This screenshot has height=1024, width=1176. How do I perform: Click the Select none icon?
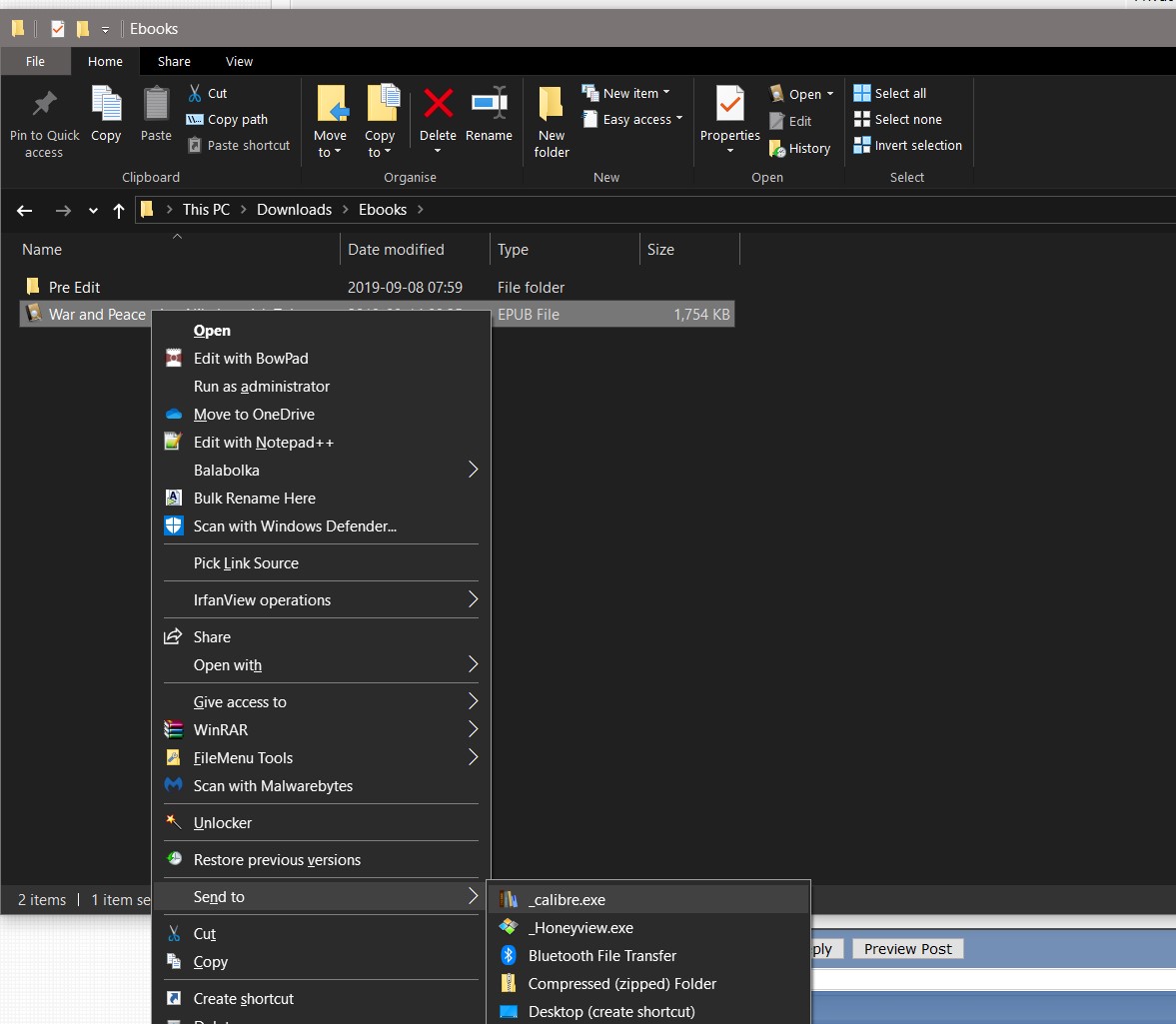861,119
